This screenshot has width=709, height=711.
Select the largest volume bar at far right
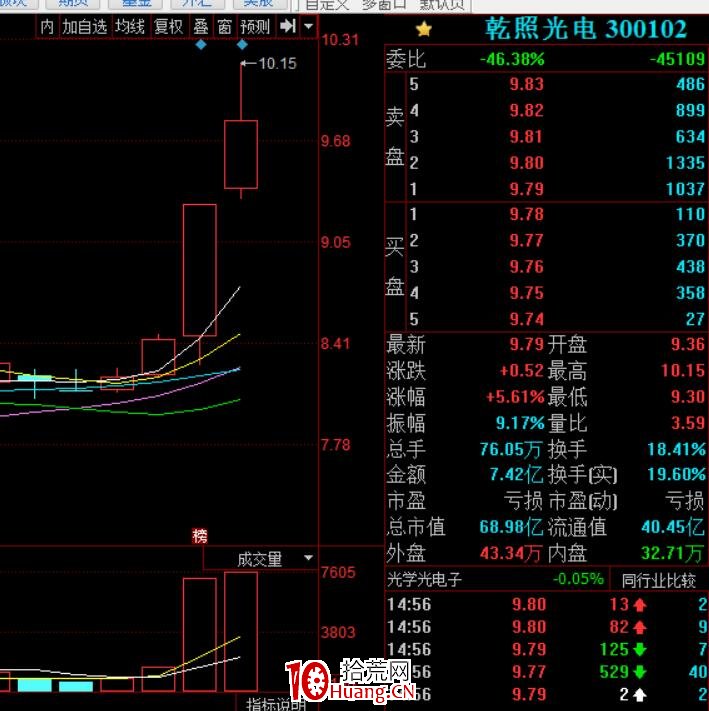(x=241, y=632)
